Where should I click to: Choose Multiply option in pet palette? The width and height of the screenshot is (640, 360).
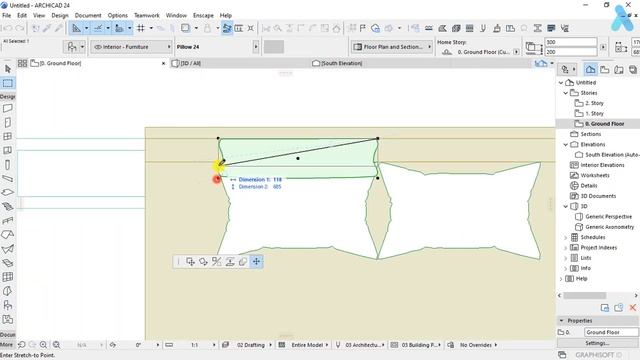(243, 262)
